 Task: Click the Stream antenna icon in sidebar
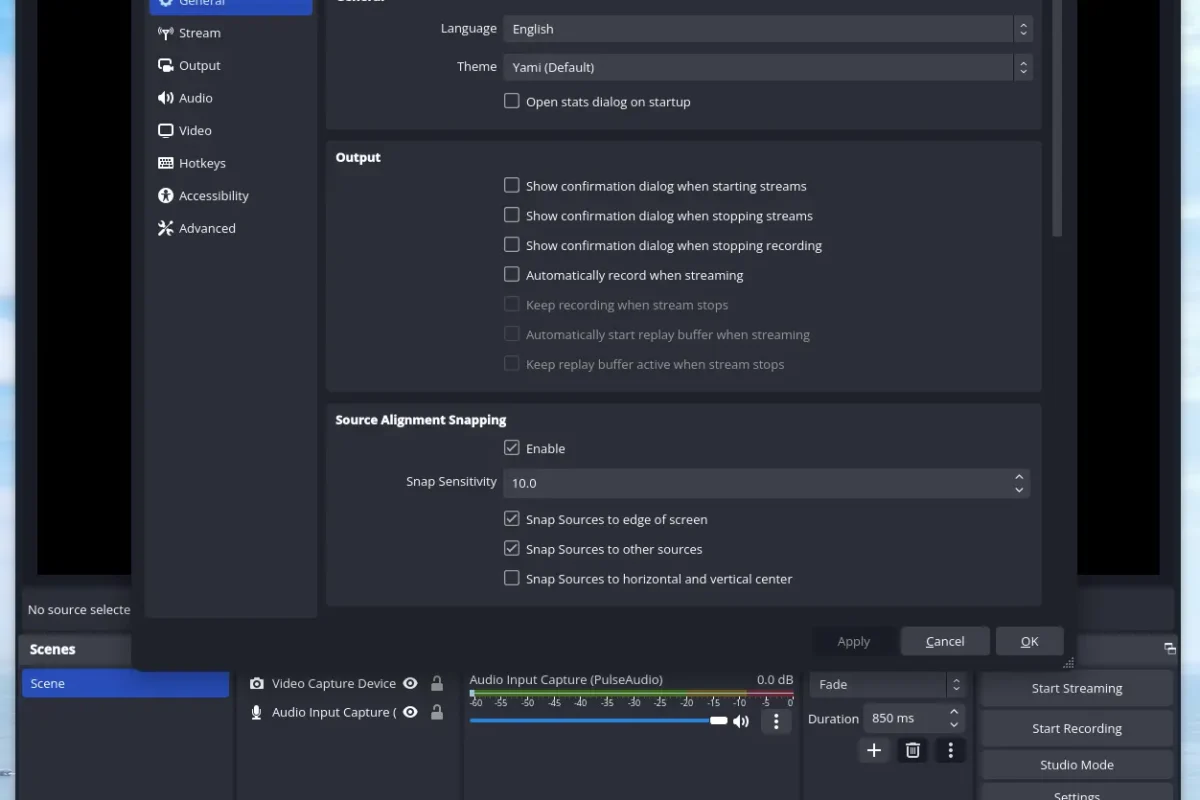click(166, 33)
